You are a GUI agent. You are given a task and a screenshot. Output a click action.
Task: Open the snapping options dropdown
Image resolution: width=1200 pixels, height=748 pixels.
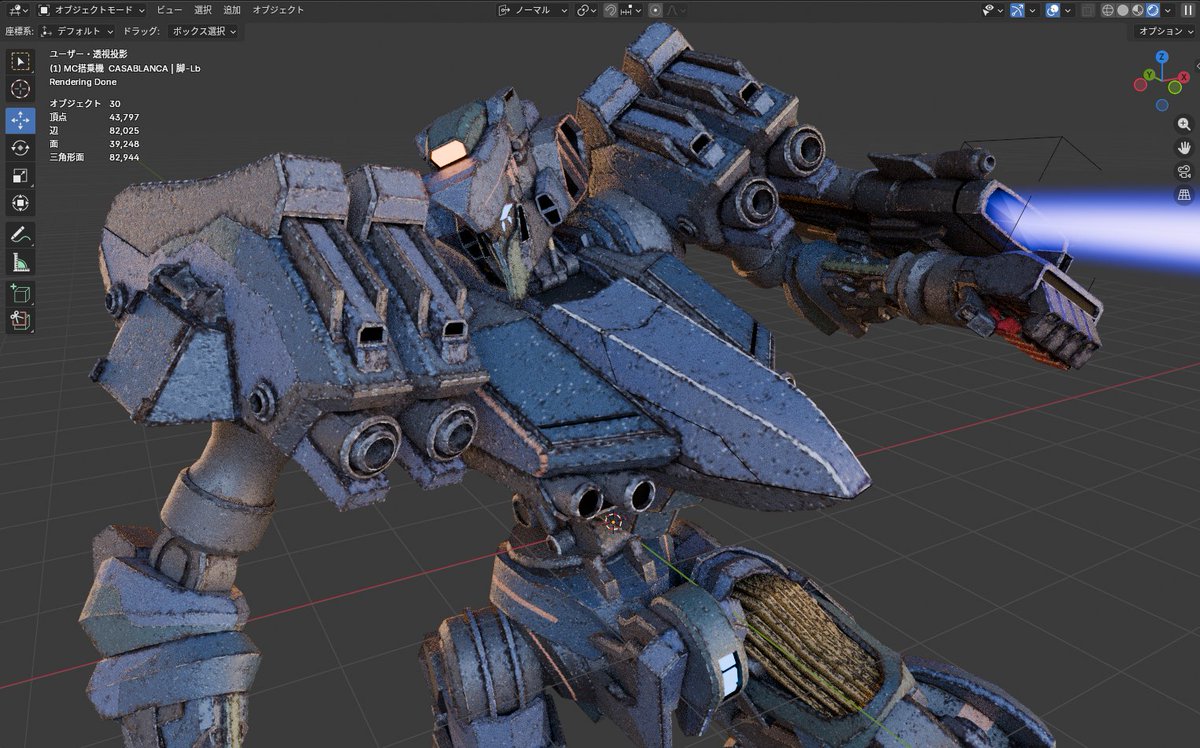(x=631, y=9)
